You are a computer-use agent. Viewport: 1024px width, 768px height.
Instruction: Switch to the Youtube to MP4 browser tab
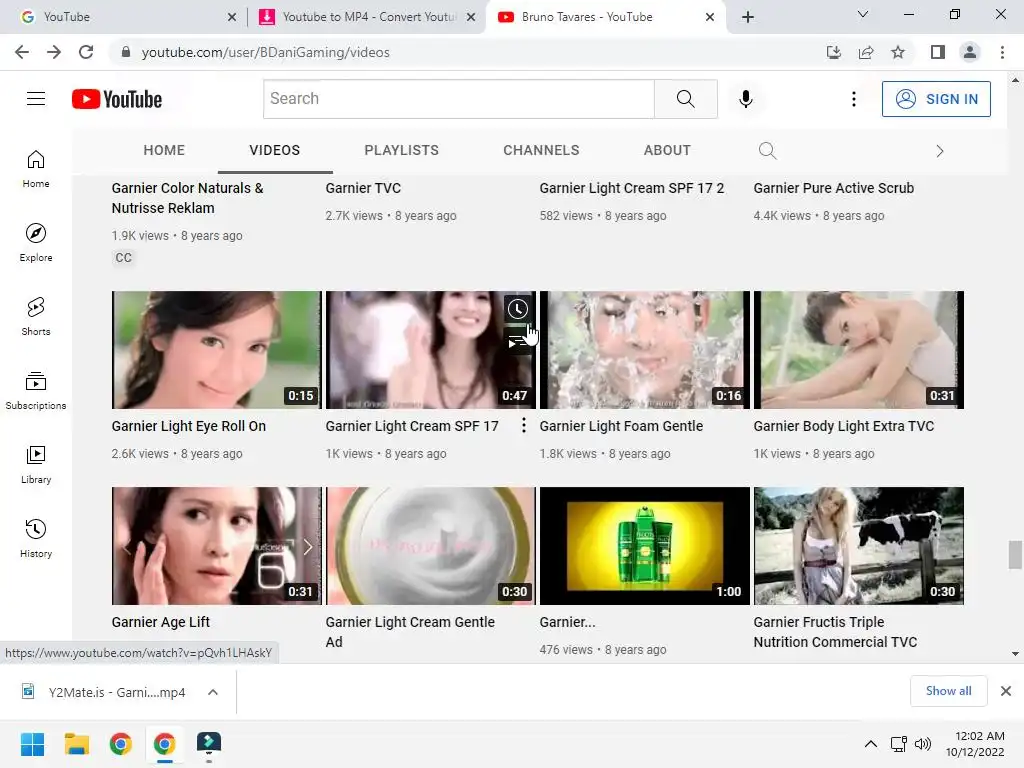[368, 17]
